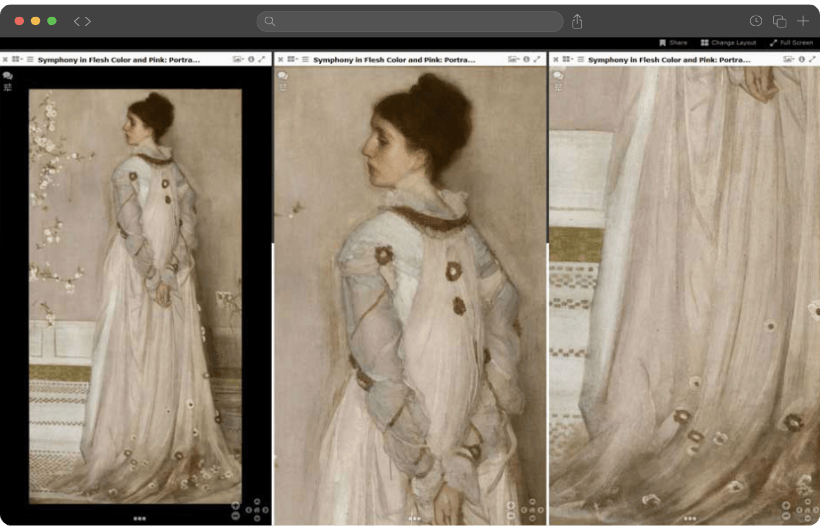The image size is (820, 530).
Task: Select the left pane title text
Action: pyautogui.click(x=119, y=60)
